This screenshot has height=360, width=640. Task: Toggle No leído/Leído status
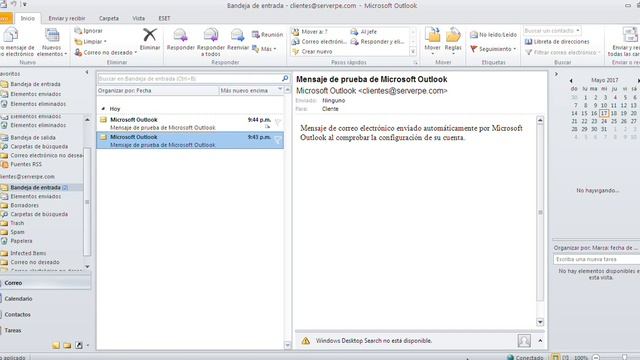(x=493, y=35)
